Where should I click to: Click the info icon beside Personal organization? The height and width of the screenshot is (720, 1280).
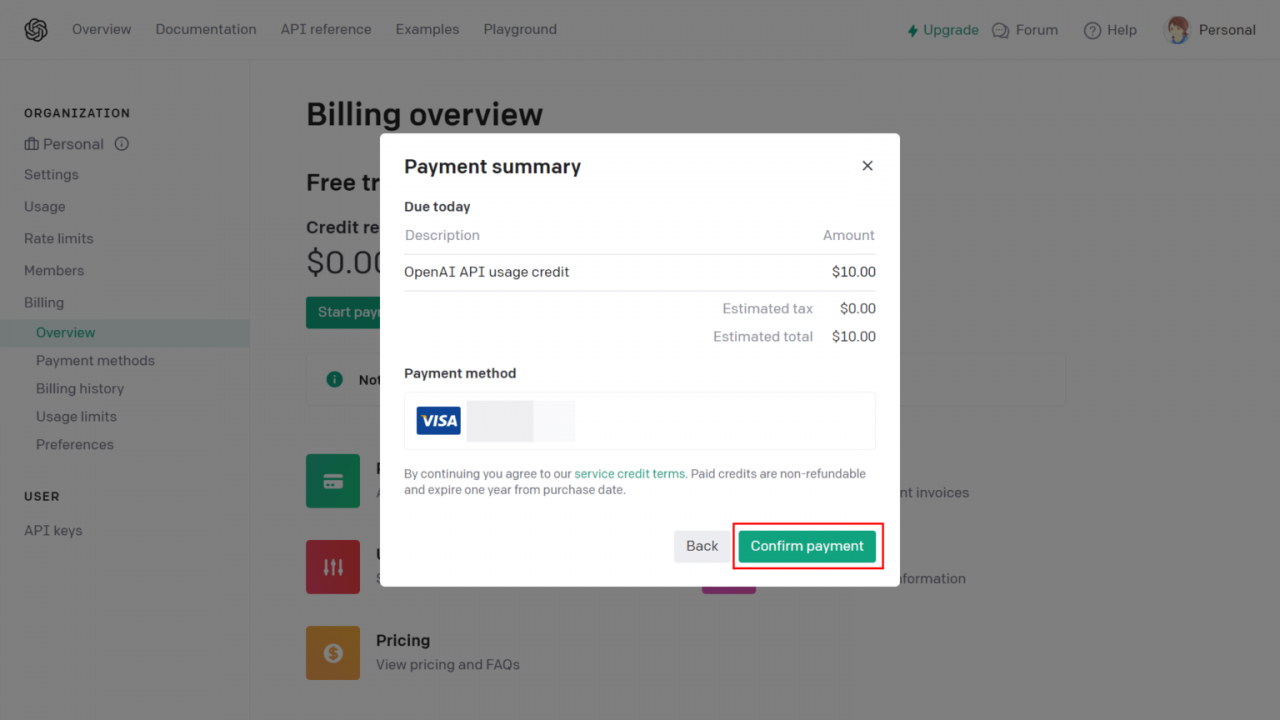pyautogui.click(x=122, y=144)
